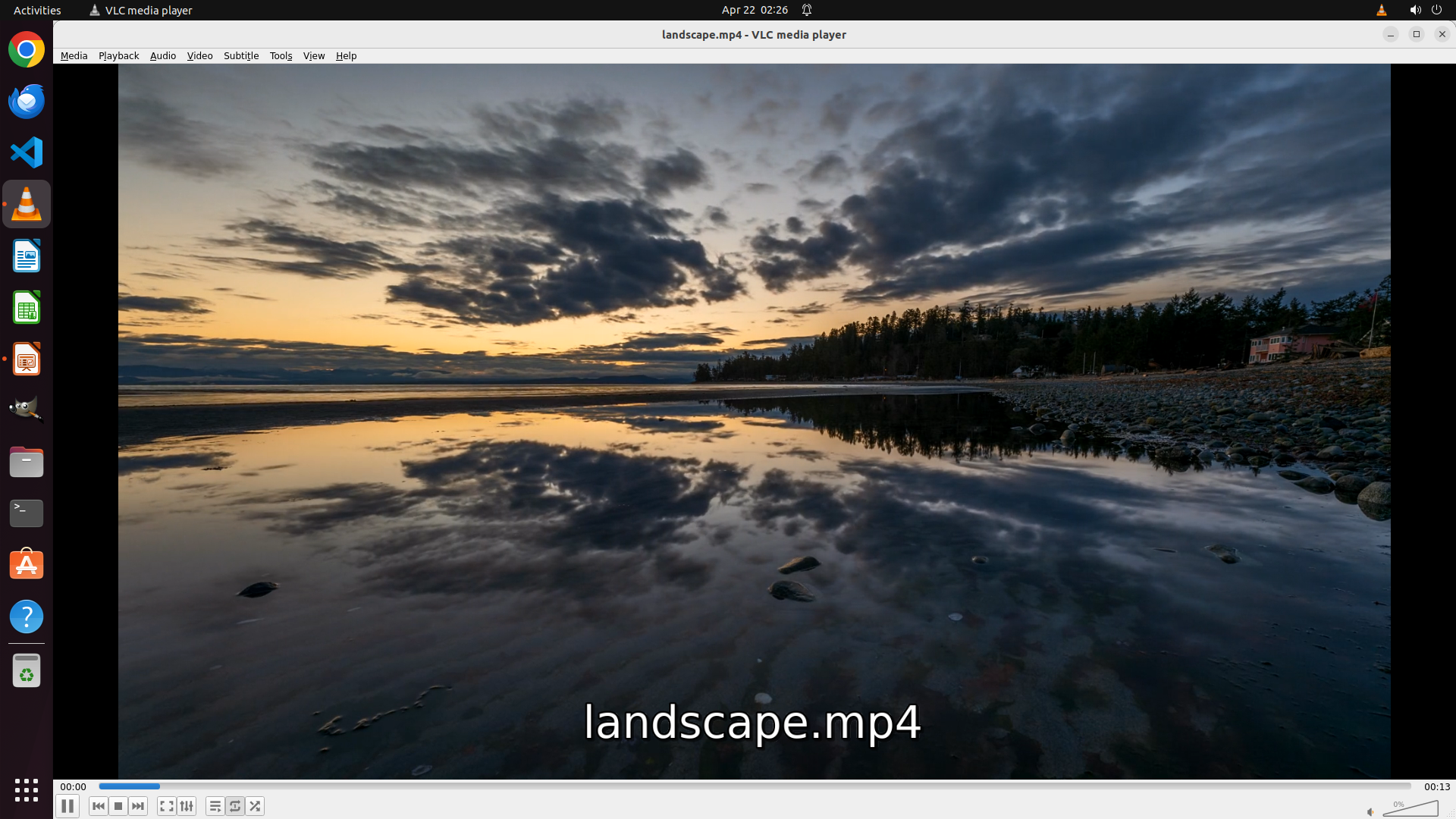Seek to middle of progress bar

point(755,786)
